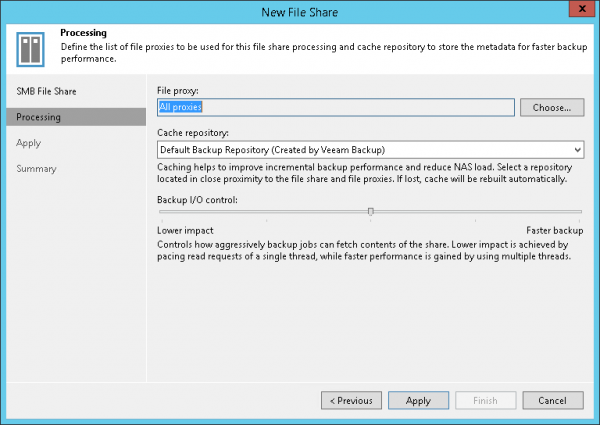Click the slider track near the Faster backup end
The height and width of the screenshot is (425, 600).
[568, 212]
